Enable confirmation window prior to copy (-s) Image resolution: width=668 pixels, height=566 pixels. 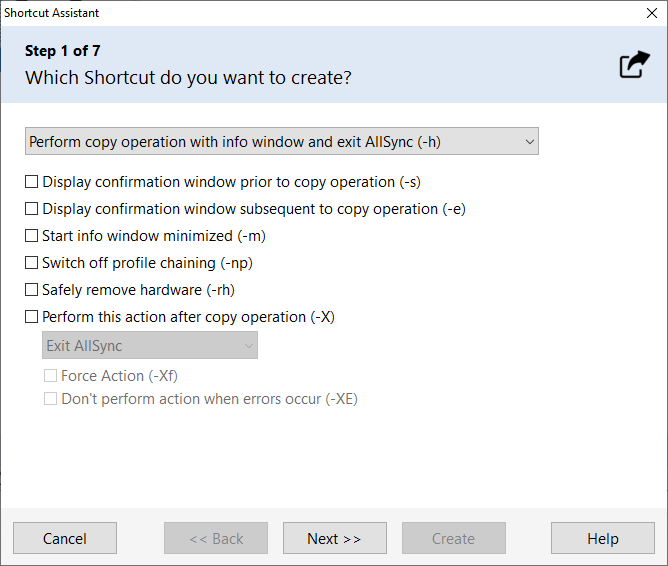32,182
